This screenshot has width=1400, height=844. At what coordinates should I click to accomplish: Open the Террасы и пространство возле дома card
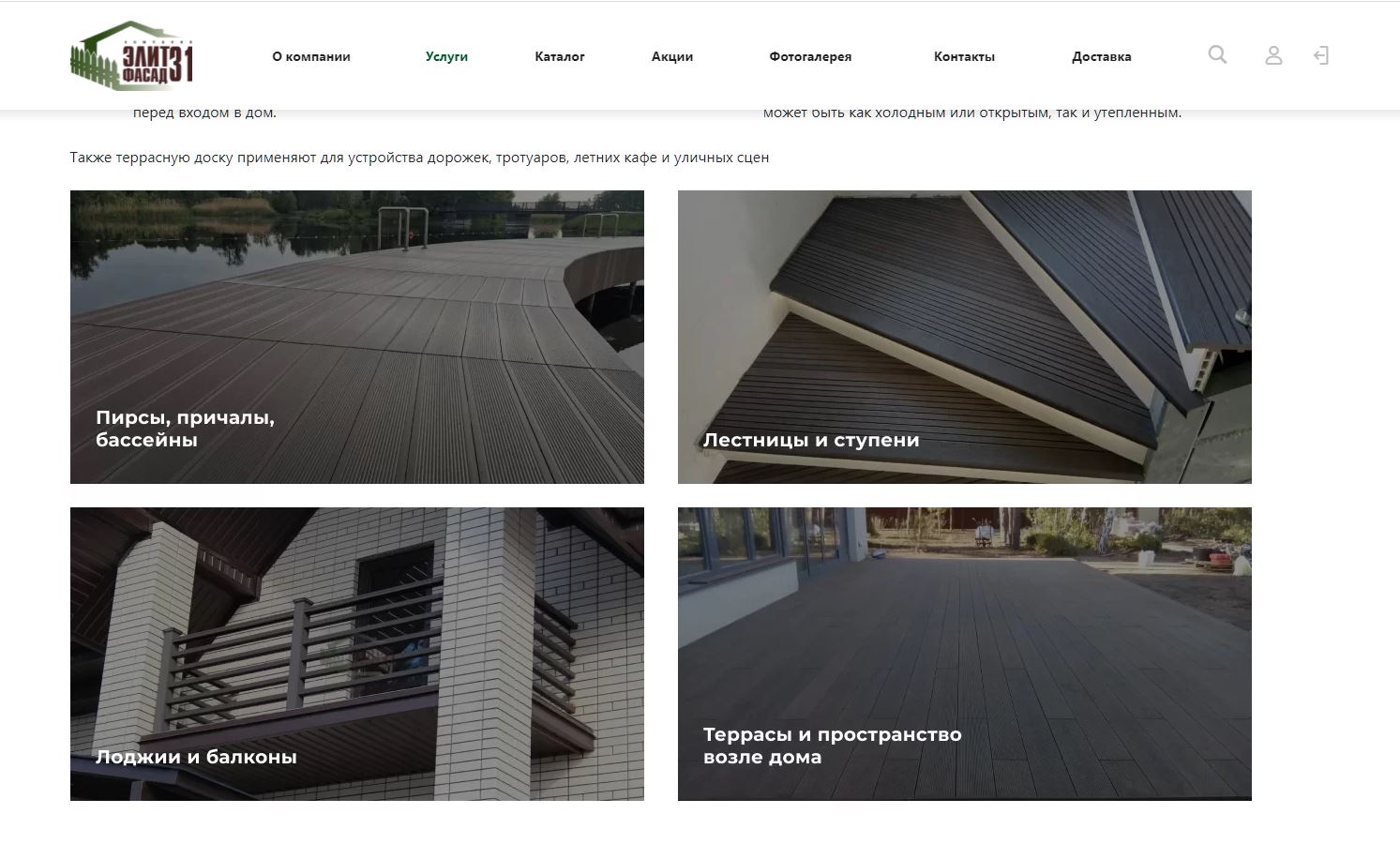965,654
